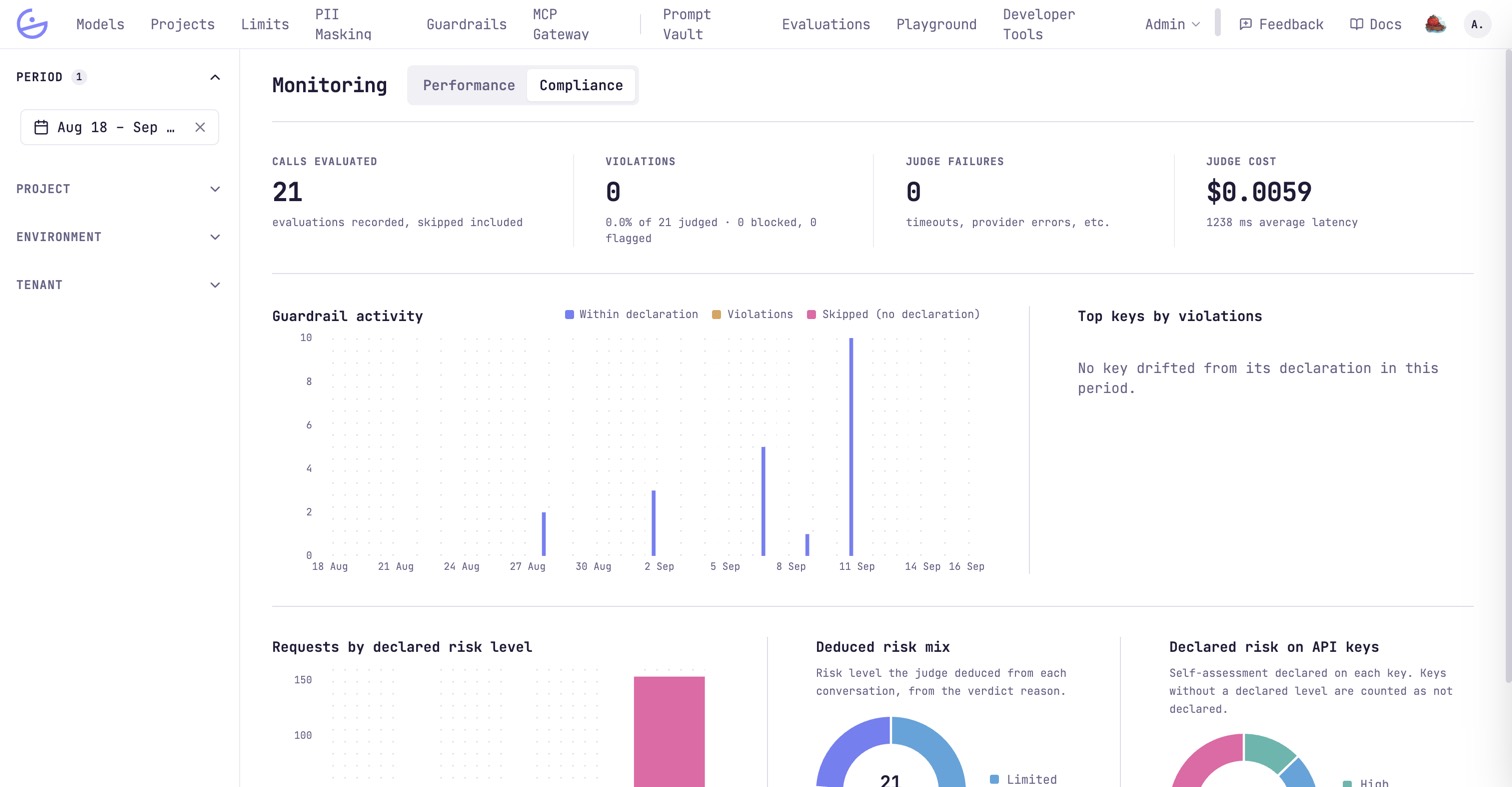Open PII Masking page

coord(343,24)
